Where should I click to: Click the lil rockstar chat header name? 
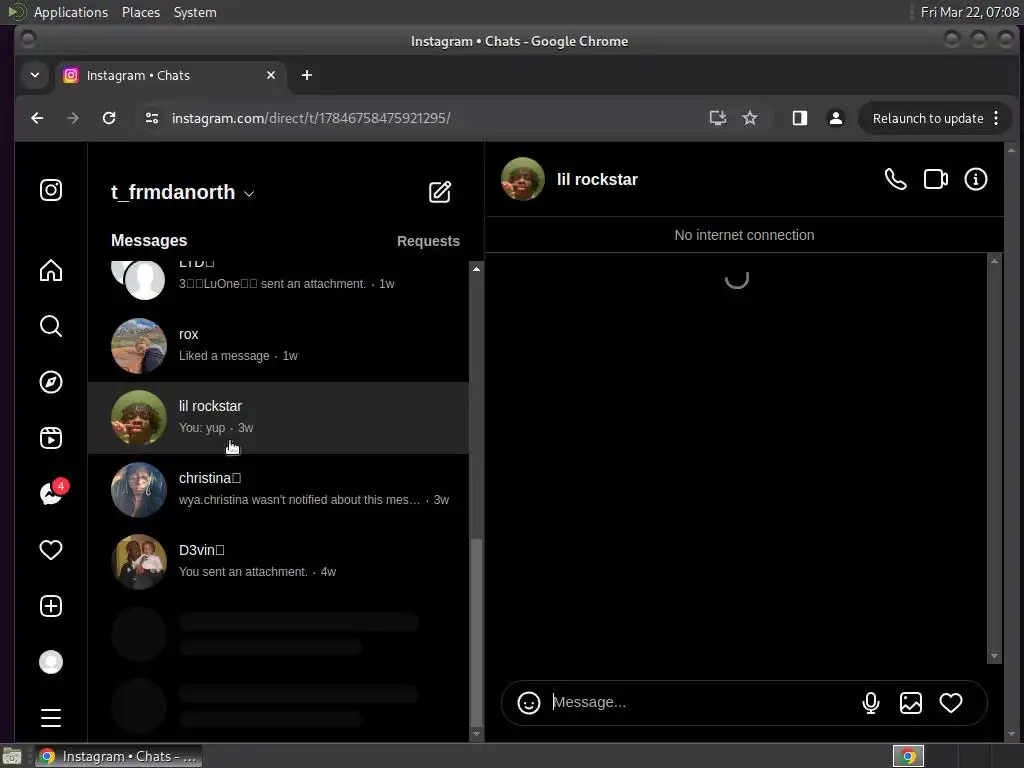point(597,180)
